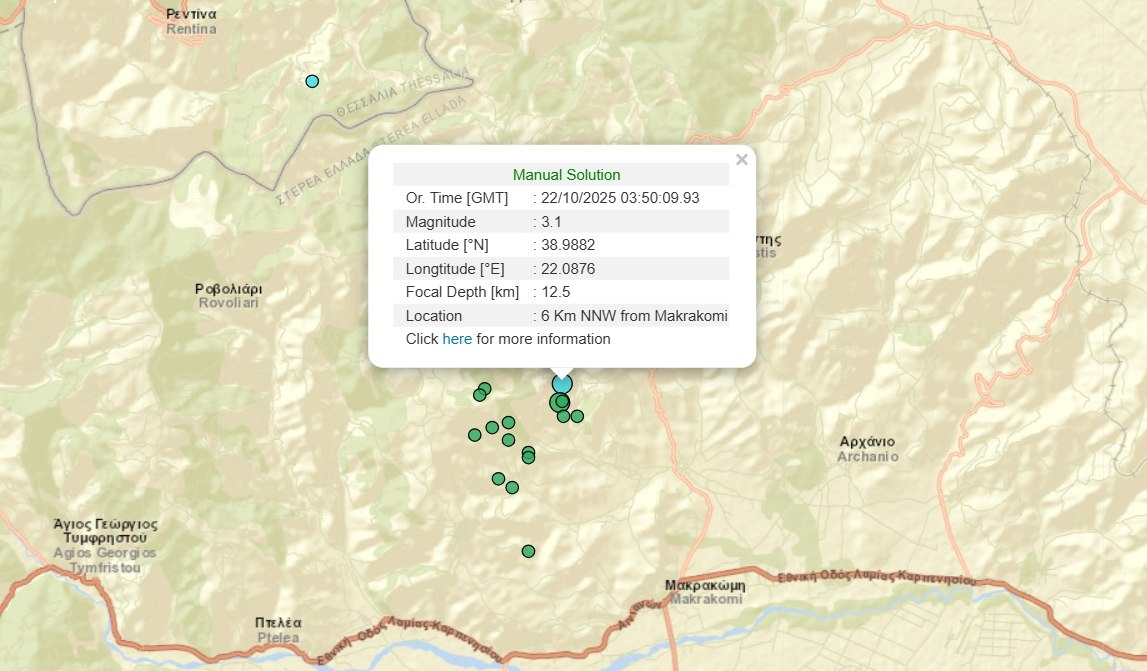Click the 'Manual Solution' popup header
1147x671 pixels.
566,175
